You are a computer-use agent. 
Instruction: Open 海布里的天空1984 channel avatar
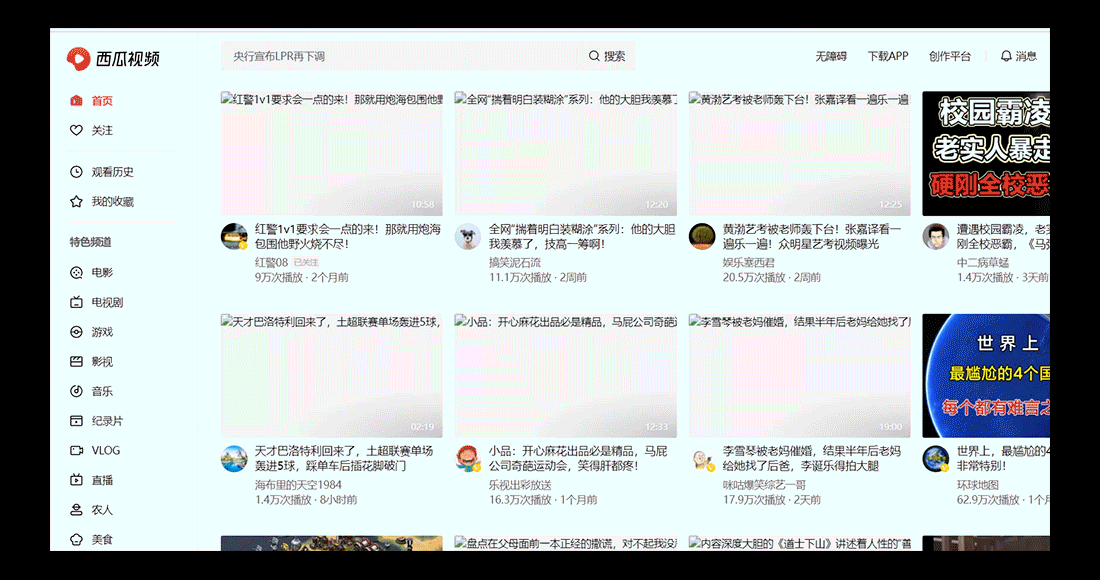234,459
